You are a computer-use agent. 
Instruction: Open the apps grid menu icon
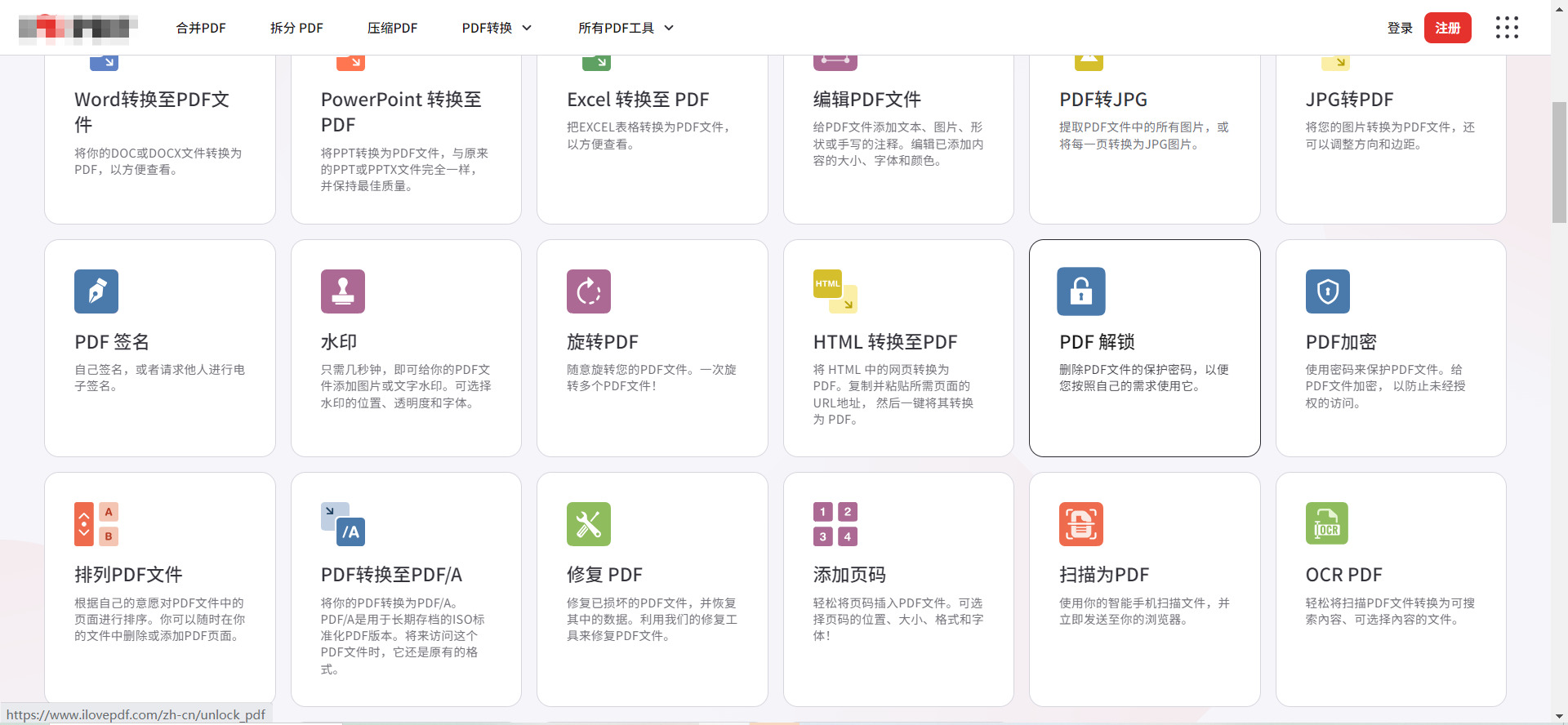1506,28
